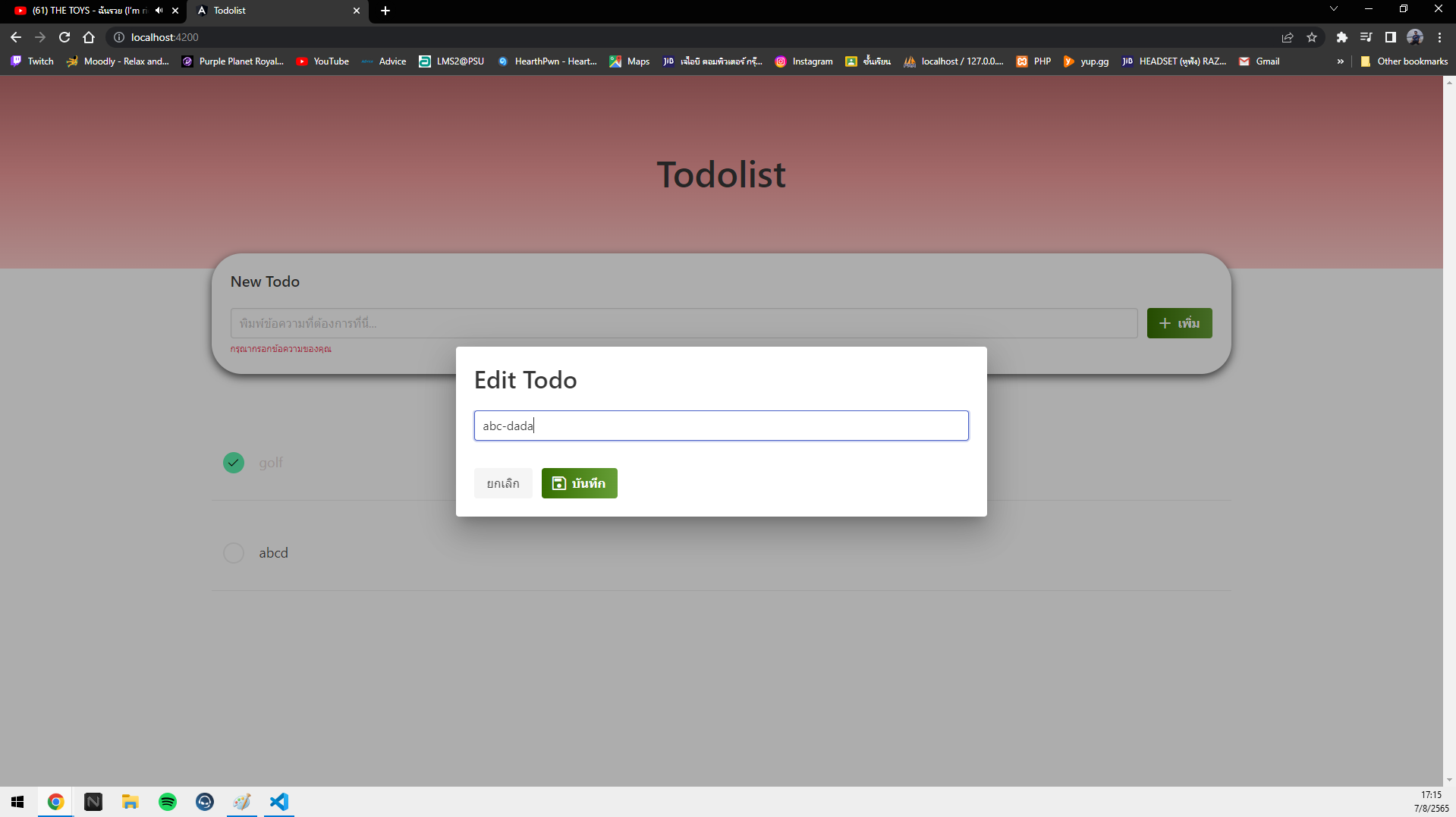Open the PHP bookmark
Screen dimensions: 1456x817
click(1034, 61)
